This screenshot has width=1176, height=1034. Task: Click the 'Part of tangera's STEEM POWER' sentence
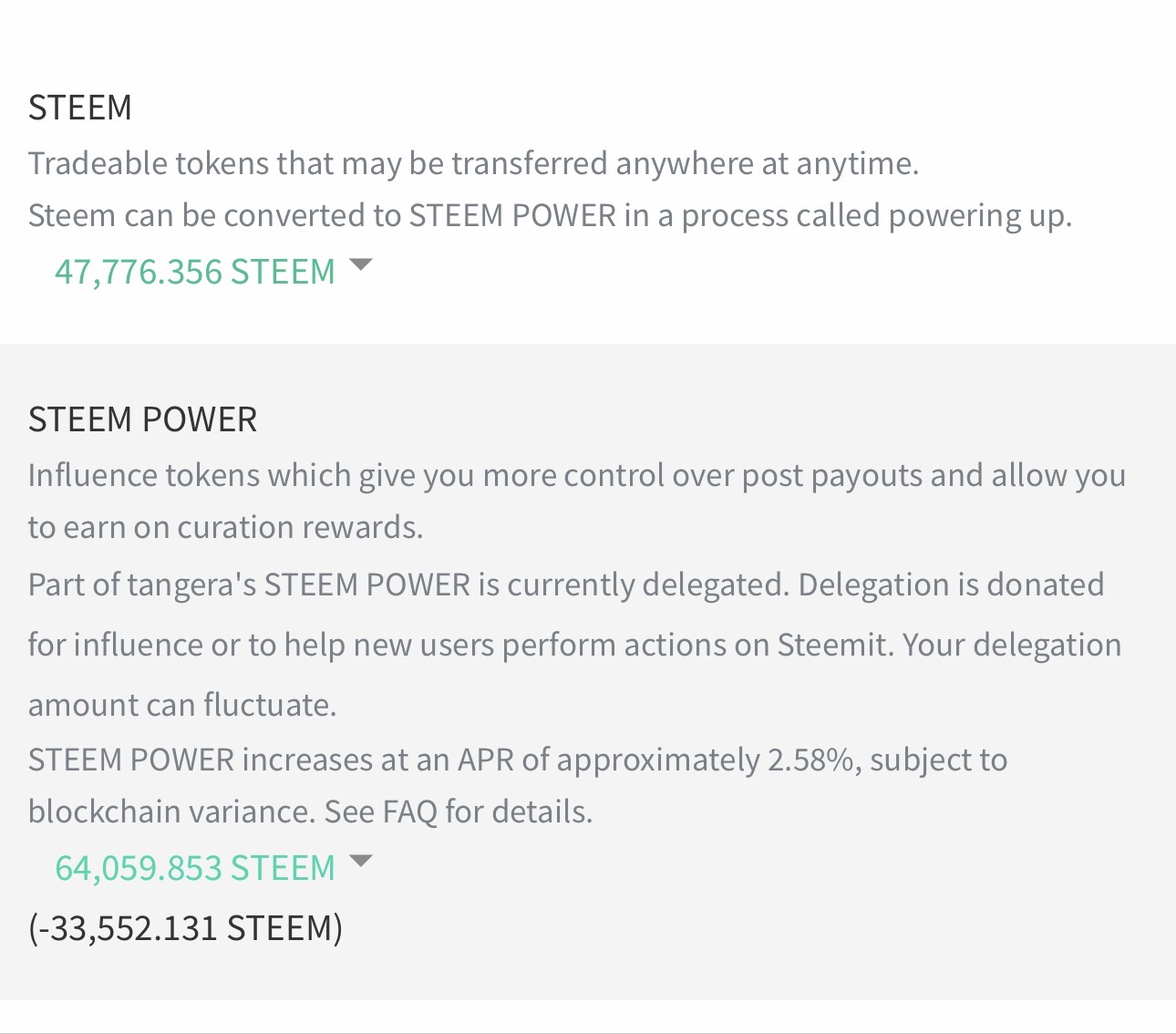coord(408,584)
